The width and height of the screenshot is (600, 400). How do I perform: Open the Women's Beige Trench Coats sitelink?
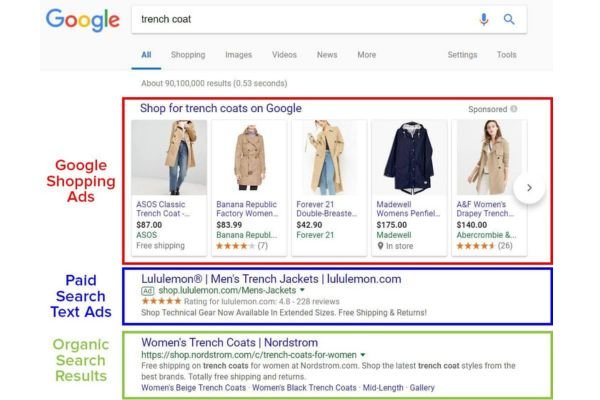tap(194, 388)
